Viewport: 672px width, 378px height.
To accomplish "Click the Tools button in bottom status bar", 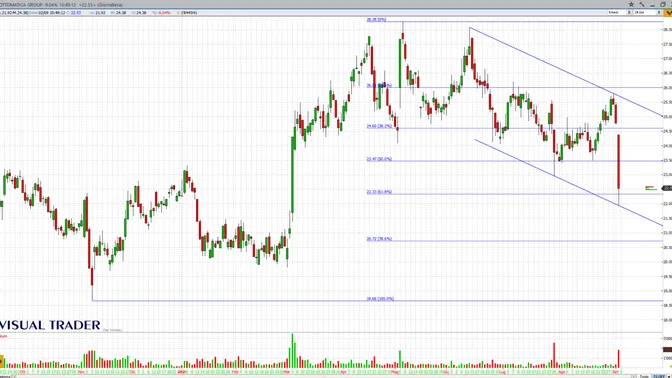I will [x=644, y=376].
